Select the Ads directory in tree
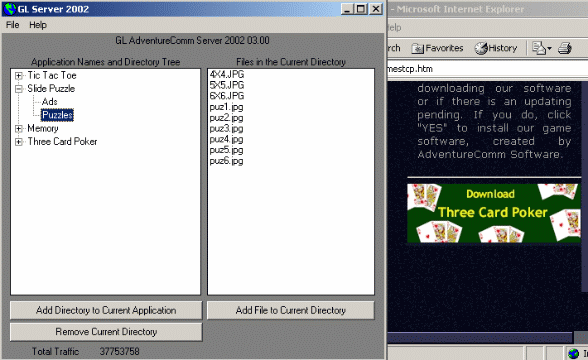Image resolution: width=588 pixels, height=360 pixels. [x=50, y=102]
